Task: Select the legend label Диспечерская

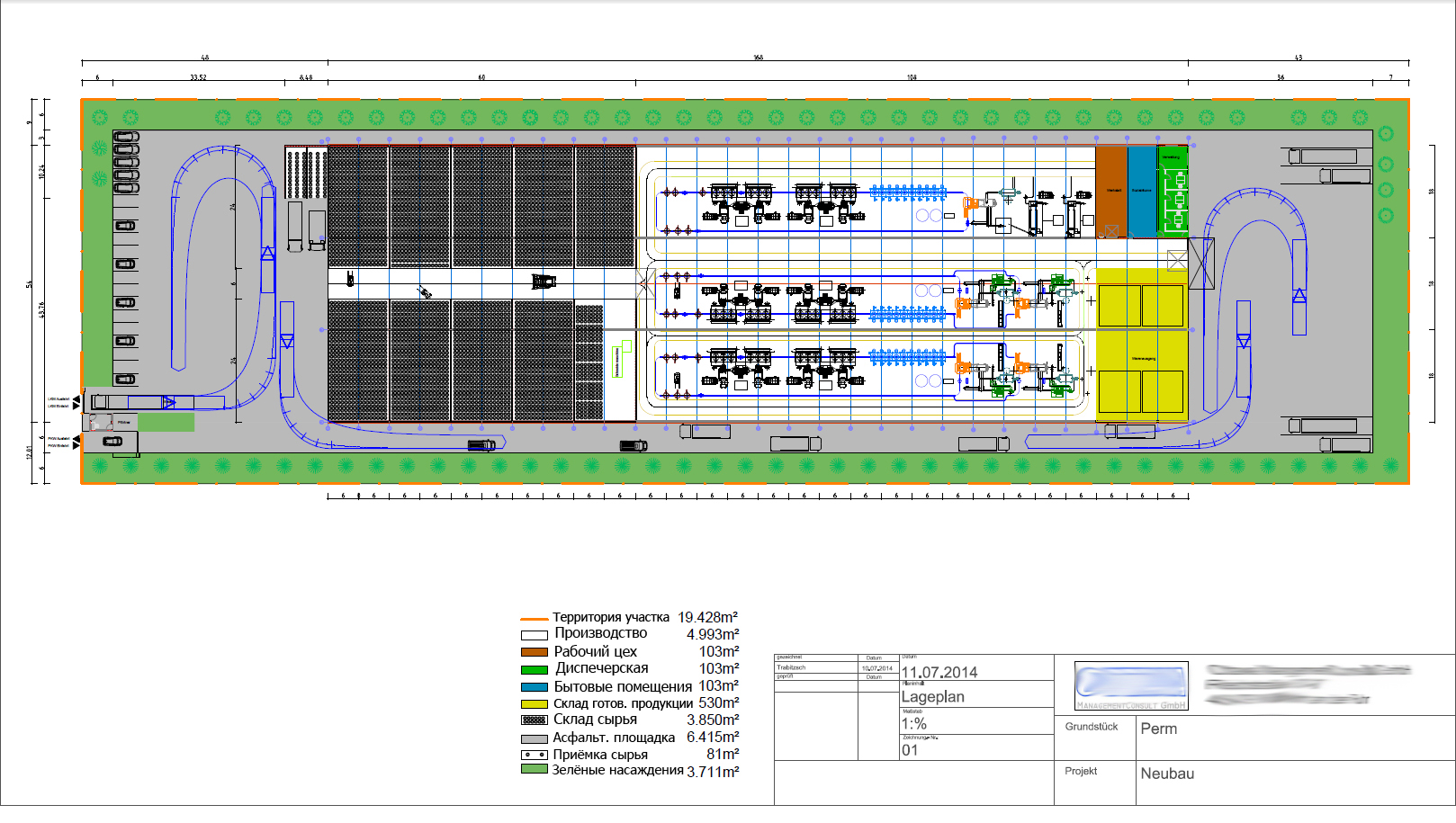Action: click(x=601, y=668)
